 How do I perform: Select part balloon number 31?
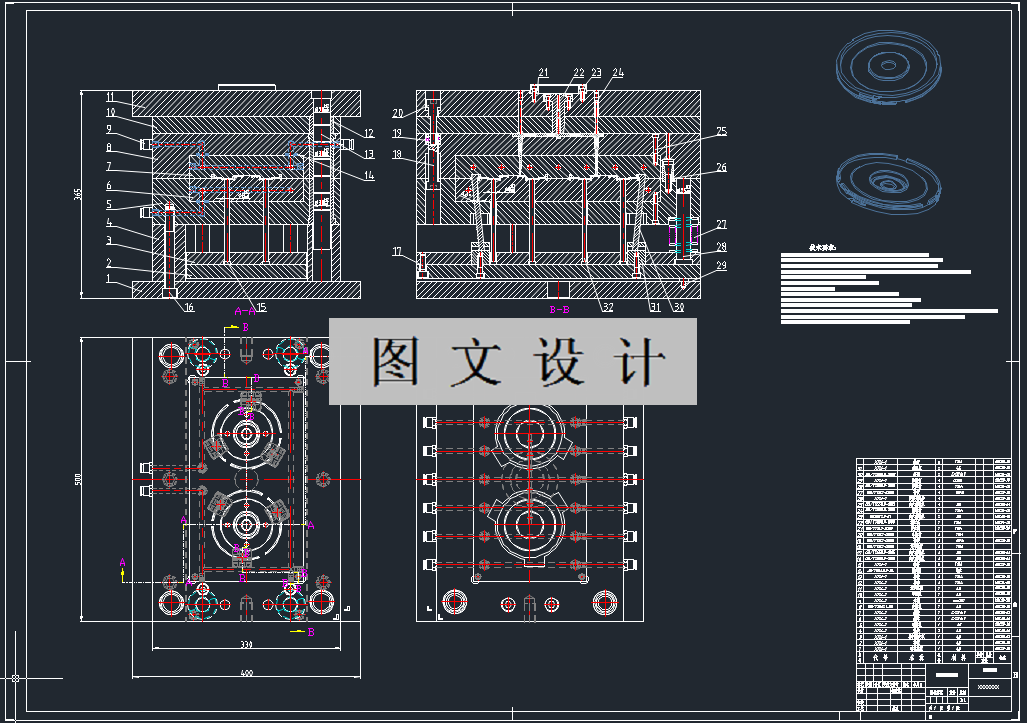point(655,307)
